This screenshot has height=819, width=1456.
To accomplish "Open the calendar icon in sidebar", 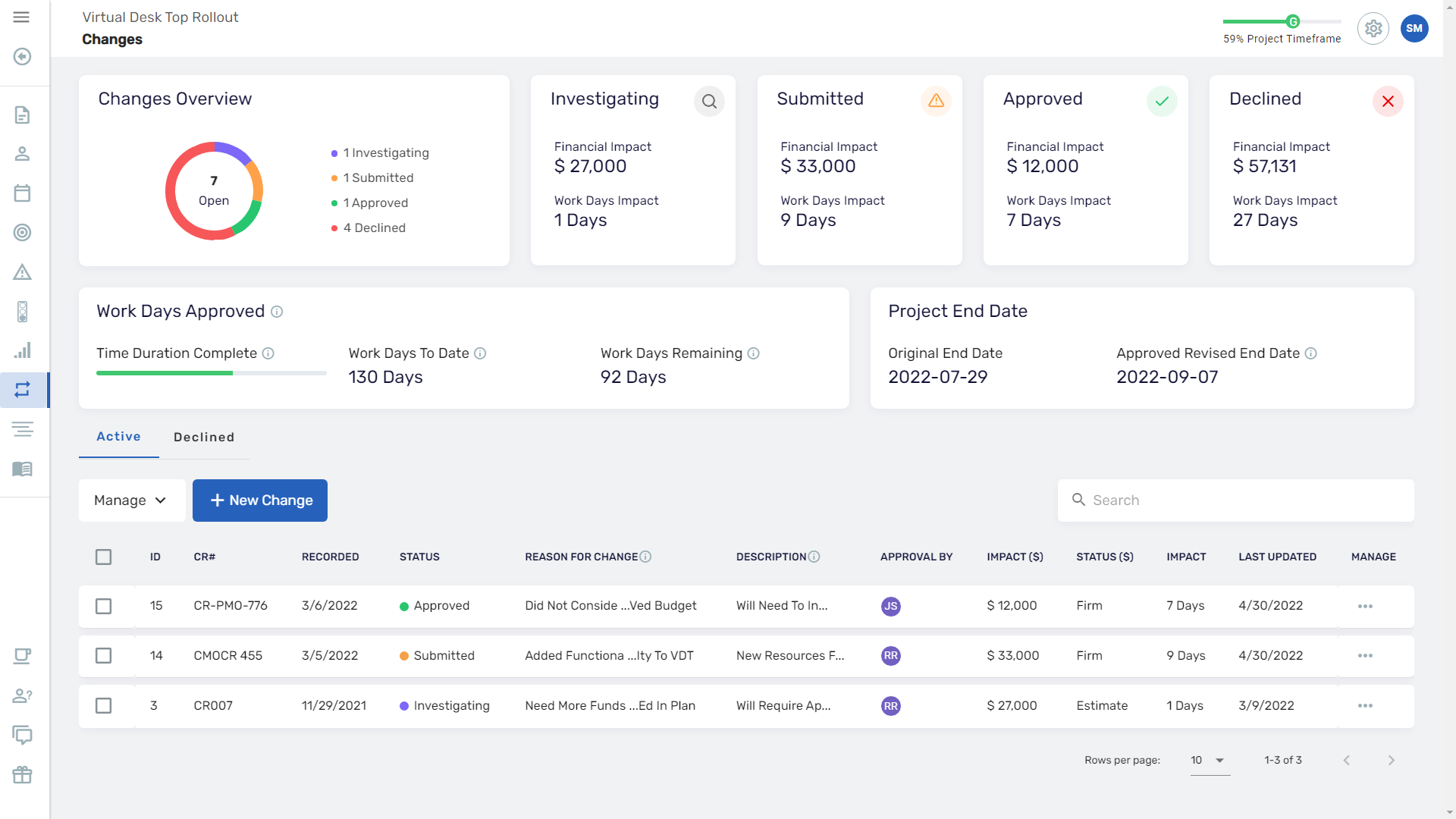I will coord(22,193).
